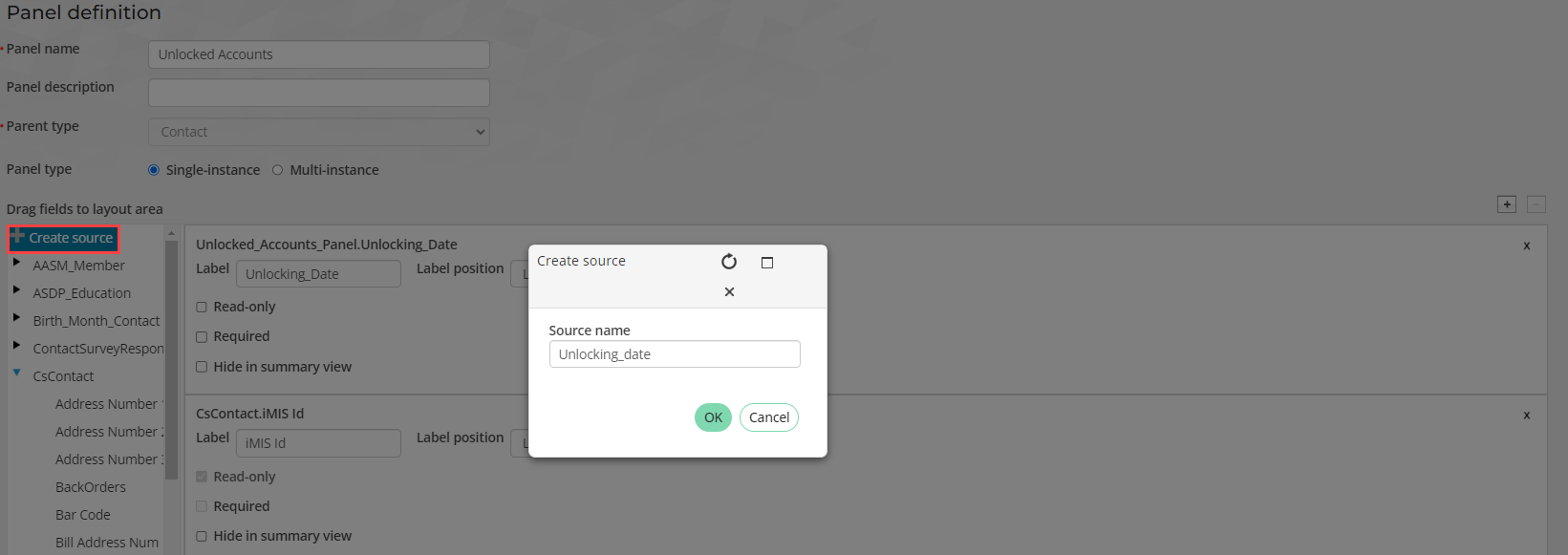Click the plus icon above layout area
The width and height of the screenshot is (1568, 555).
[x=1507, y=204]
